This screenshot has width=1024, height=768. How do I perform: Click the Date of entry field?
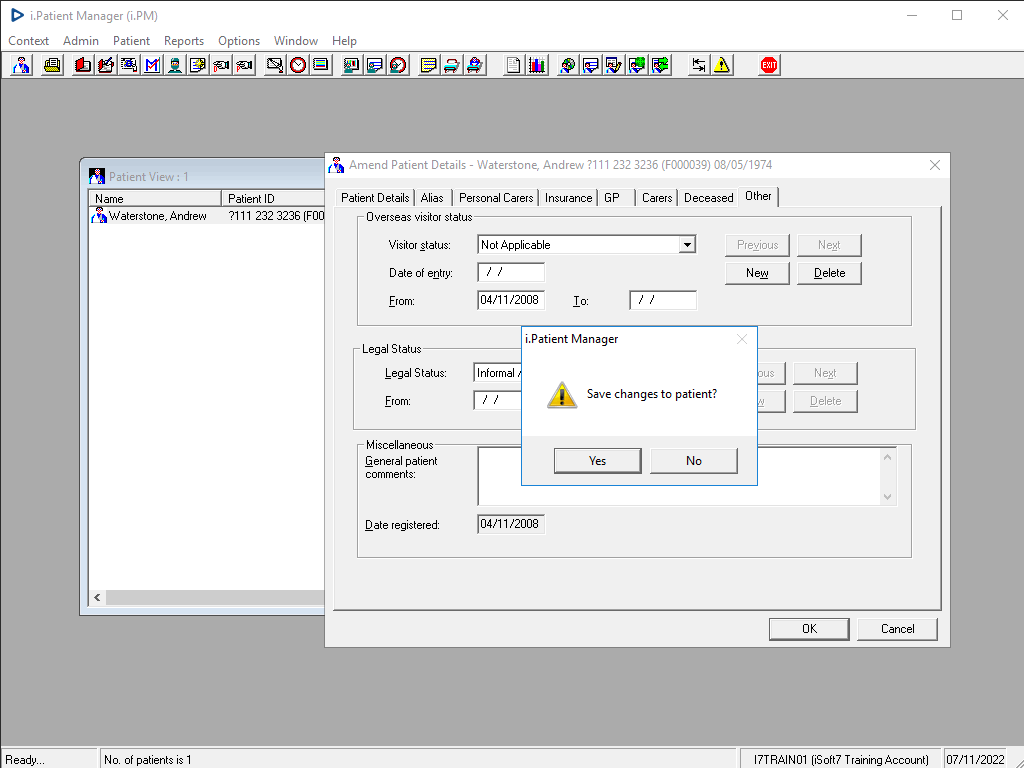tap(511, 272)
